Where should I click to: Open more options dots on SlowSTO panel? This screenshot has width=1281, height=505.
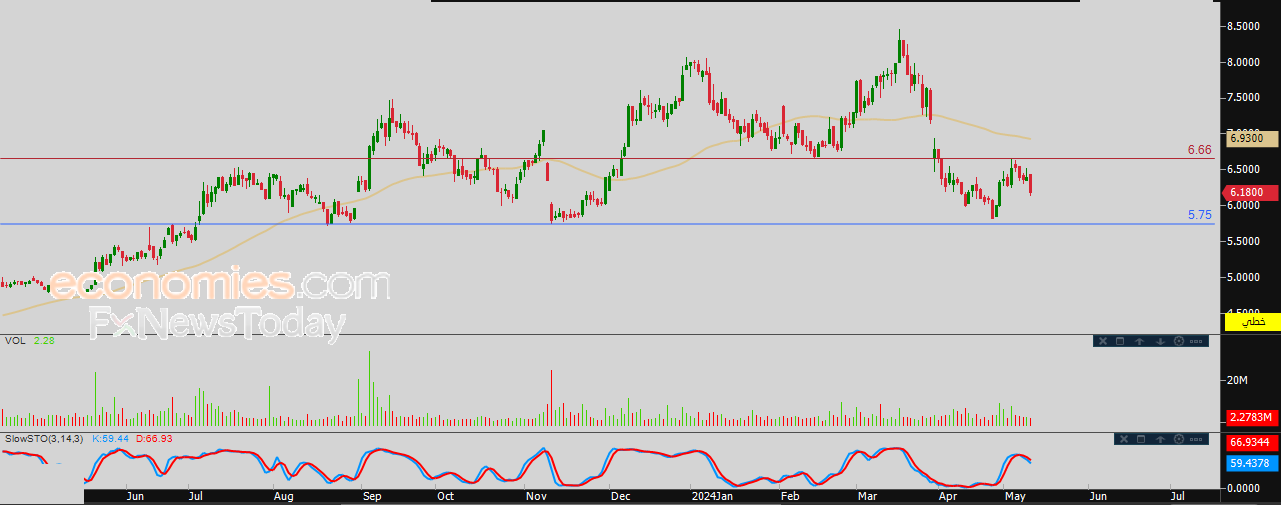(x=1196, y=439)
